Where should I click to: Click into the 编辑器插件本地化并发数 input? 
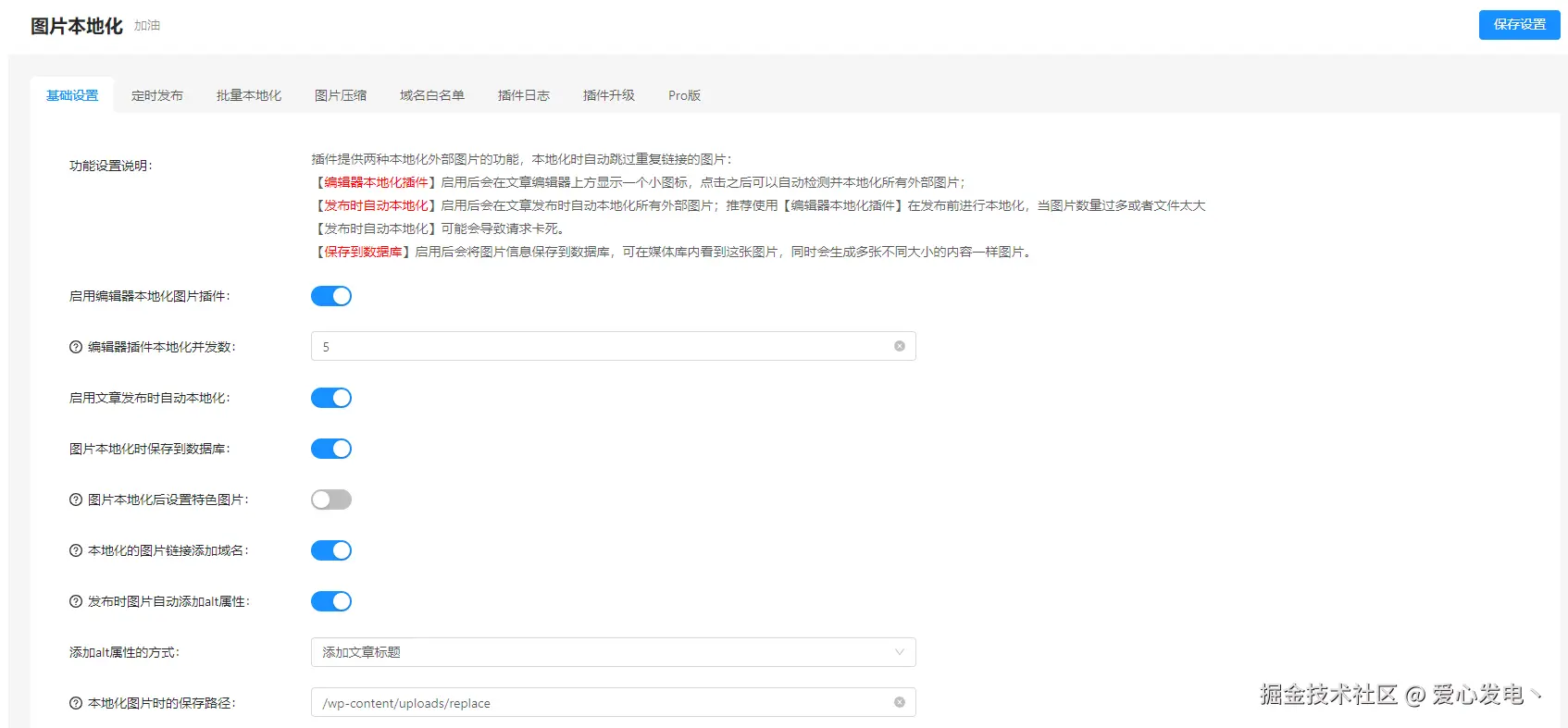point(613,346)
